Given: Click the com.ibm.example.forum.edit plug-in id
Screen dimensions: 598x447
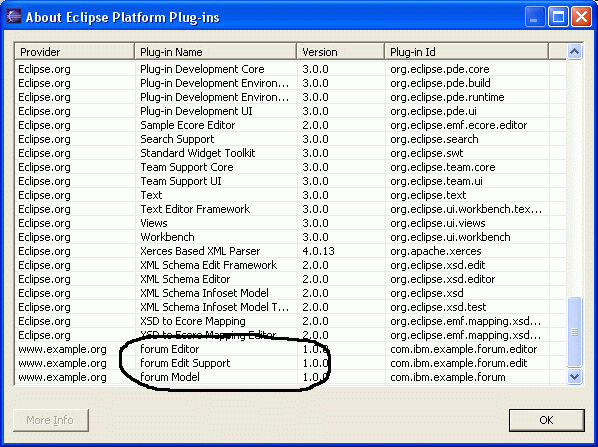Looking at the screenshot, I should tap(458, 363).
